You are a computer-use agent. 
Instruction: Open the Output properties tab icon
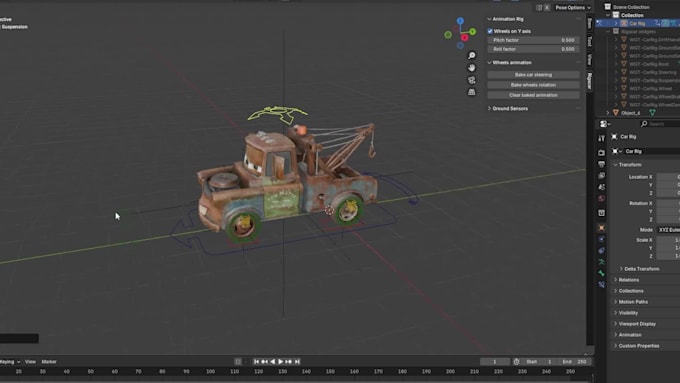[602, 164]
